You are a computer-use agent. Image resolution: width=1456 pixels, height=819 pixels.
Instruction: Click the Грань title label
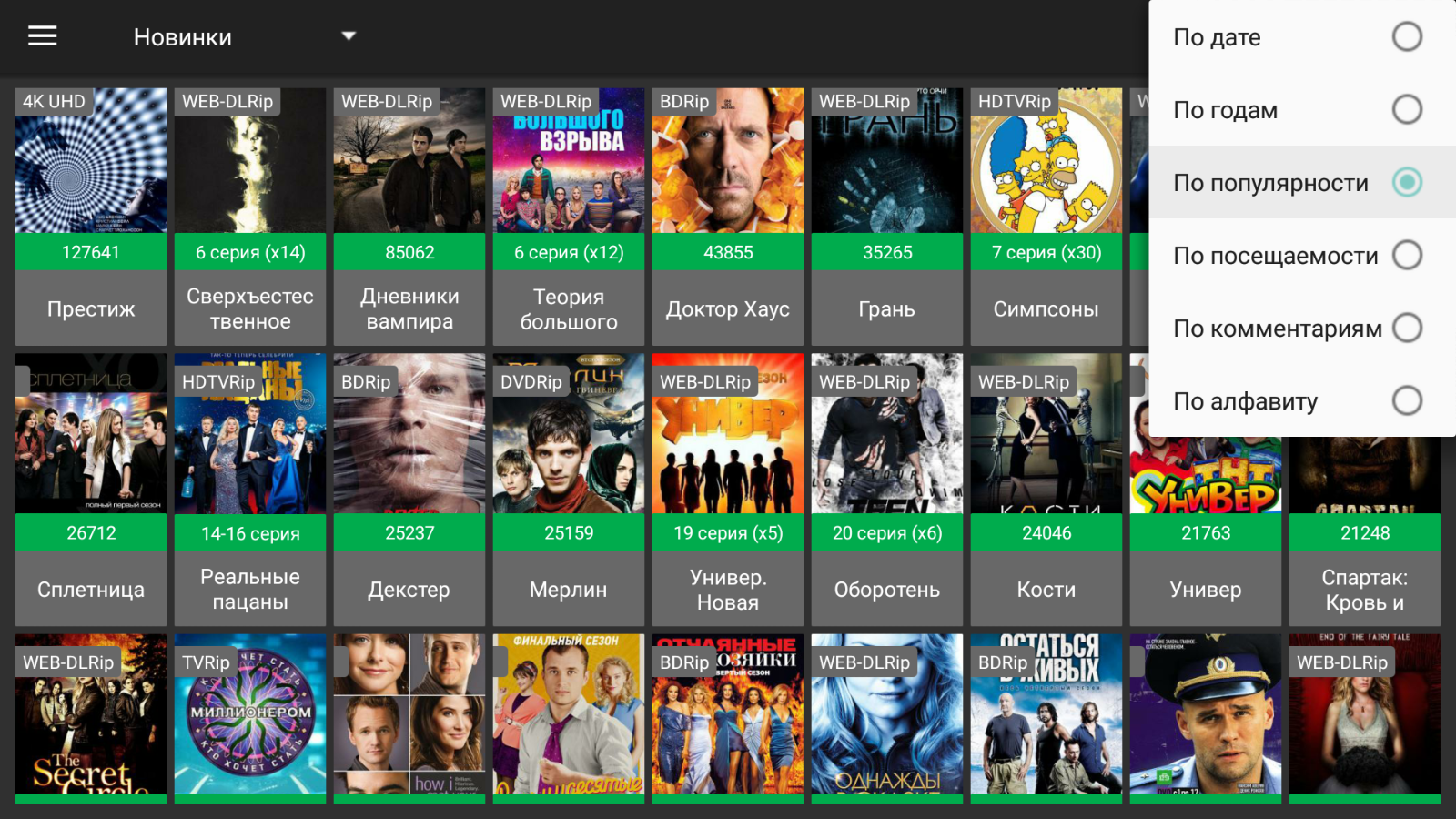(887, 309)
